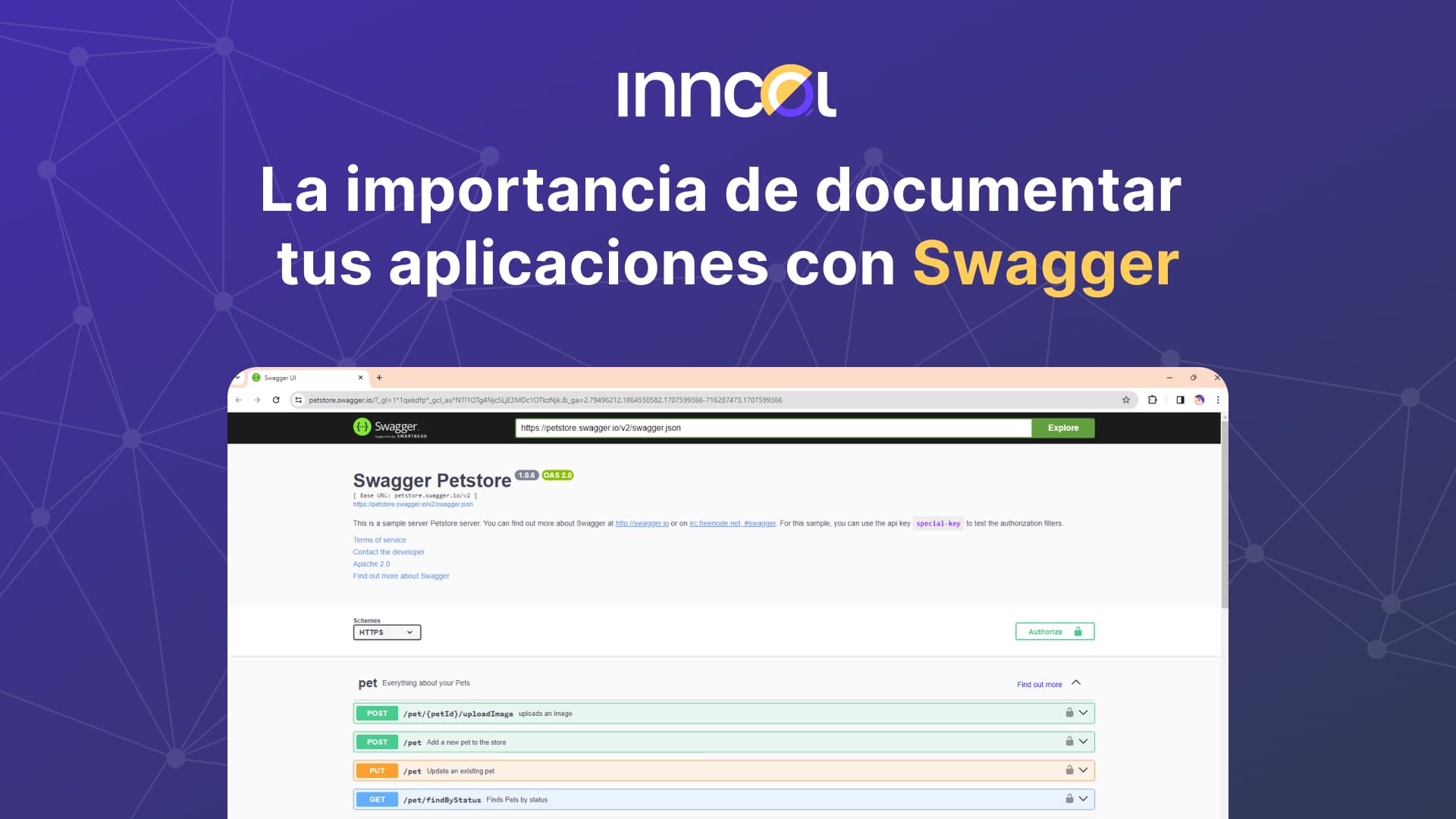Collapse the pet section chevron
This screenshot has width=1456, height=819.
click(1076, 682)
